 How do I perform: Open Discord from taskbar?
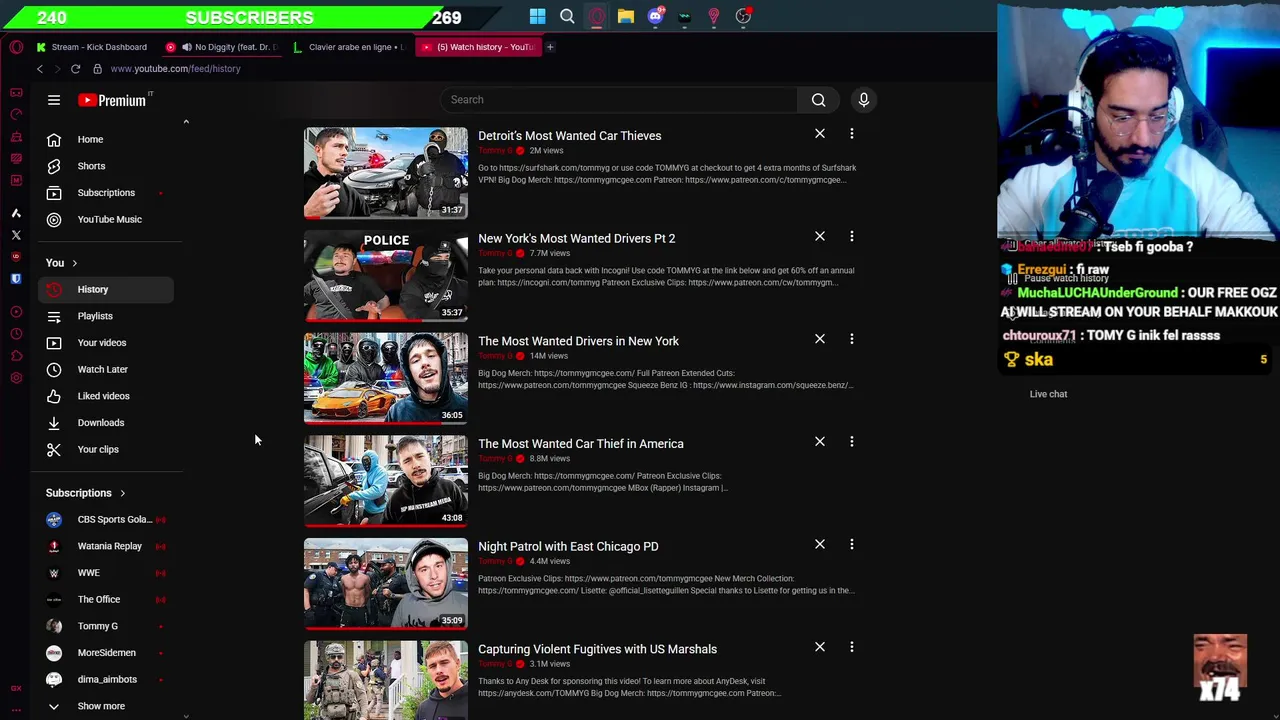pos(655,16)
